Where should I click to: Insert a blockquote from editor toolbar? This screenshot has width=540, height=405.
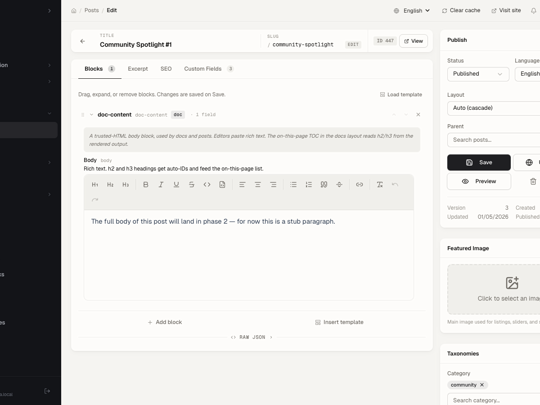pos(324,185)
